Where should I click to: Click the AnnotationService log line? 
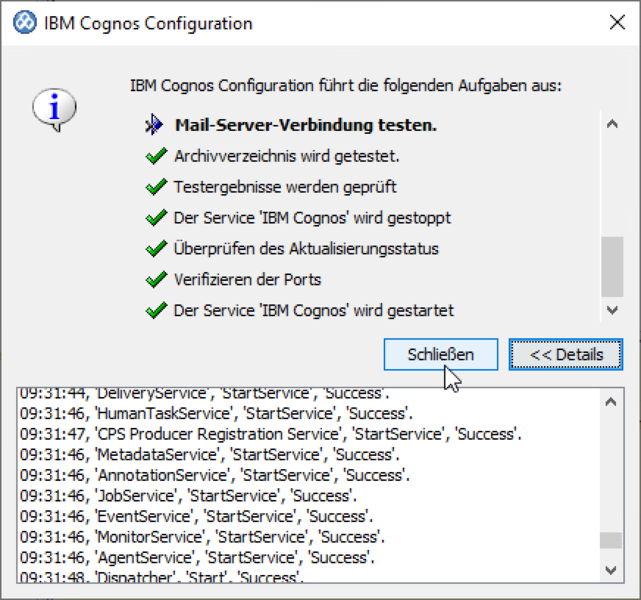pos(215,475)
